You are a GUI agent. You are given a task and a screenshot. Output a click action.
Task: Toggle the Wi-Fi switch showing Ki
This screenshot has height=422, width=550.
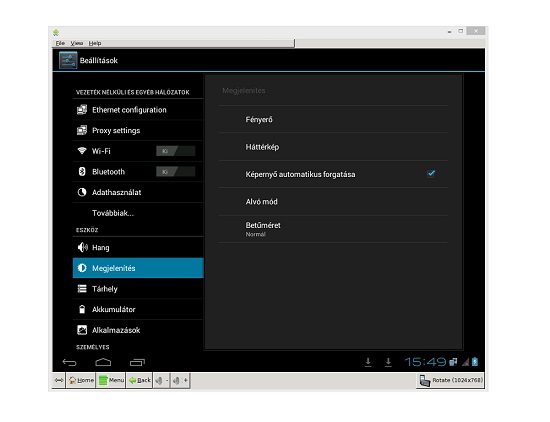[x=175, y=151]
